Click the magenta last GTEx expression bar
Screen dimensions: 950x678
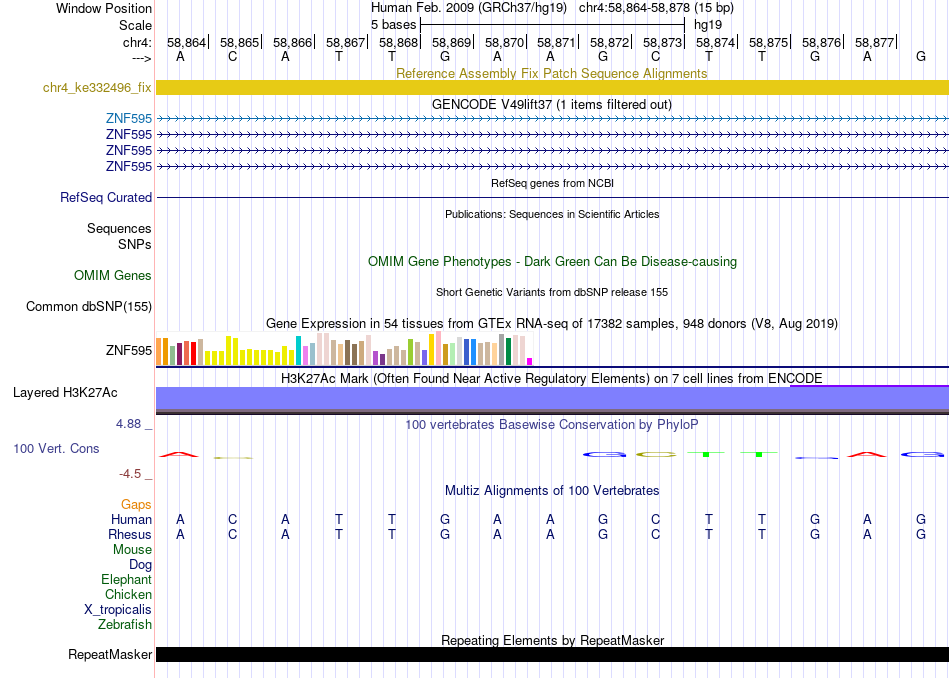[x=530, y=362]
